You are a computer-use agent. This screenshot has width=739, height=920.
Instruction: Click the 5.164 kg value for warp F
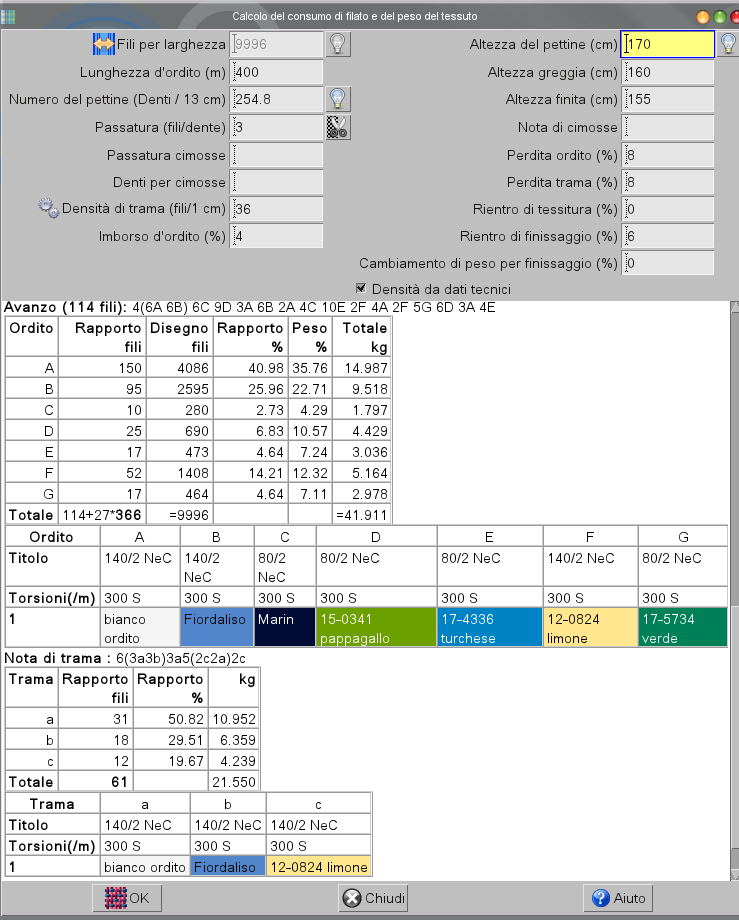tap(361, 473)
